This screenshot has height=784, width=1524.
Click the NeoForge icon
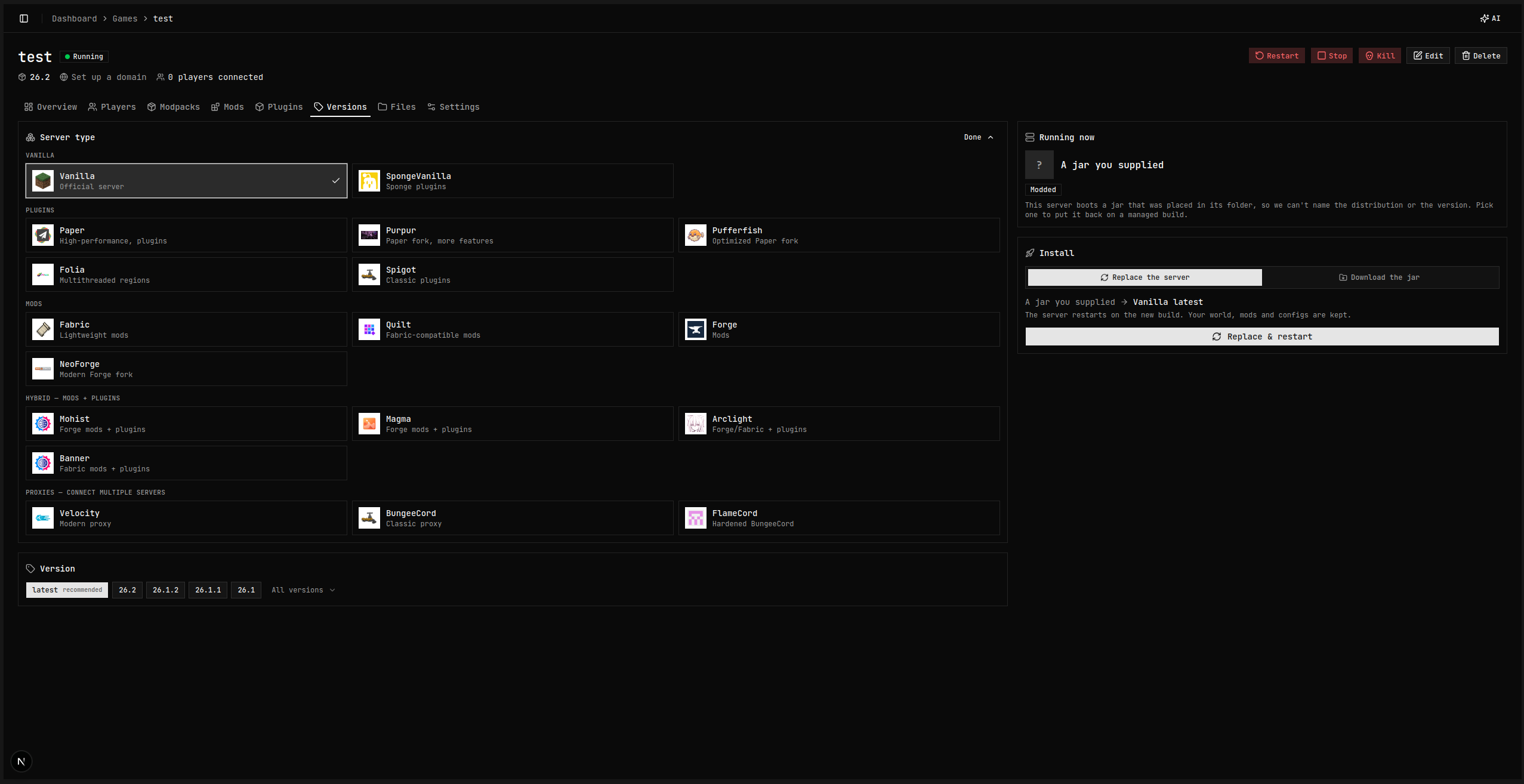click(43, 369)
